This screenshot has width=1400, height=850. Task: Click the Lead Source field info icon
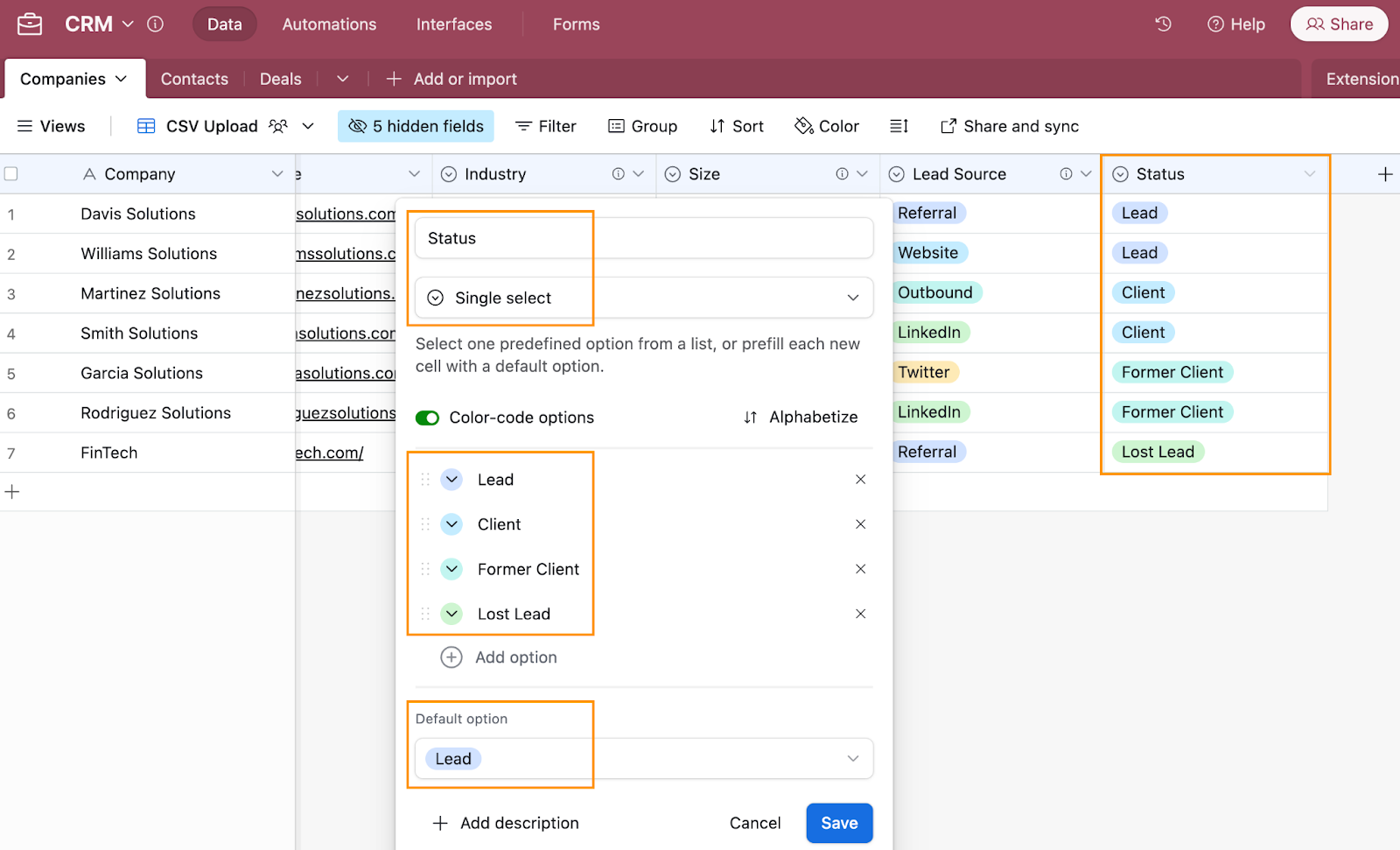[1066, 174]
